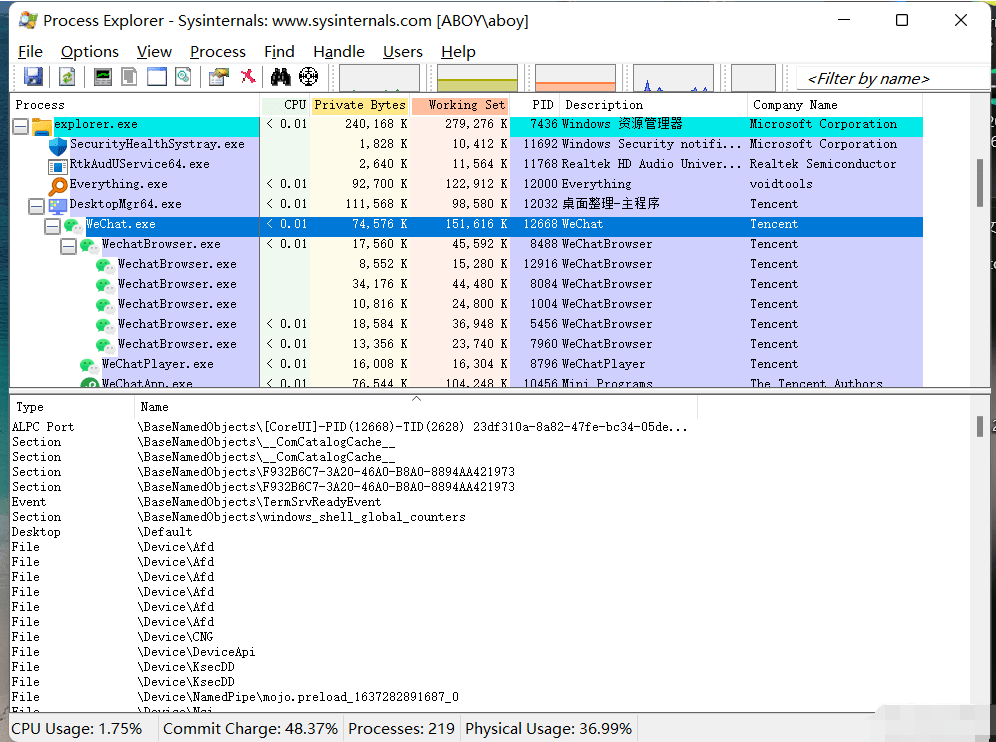The image size is (996, 742).
Task: Refresh the process view
Action: pos(66,77)
